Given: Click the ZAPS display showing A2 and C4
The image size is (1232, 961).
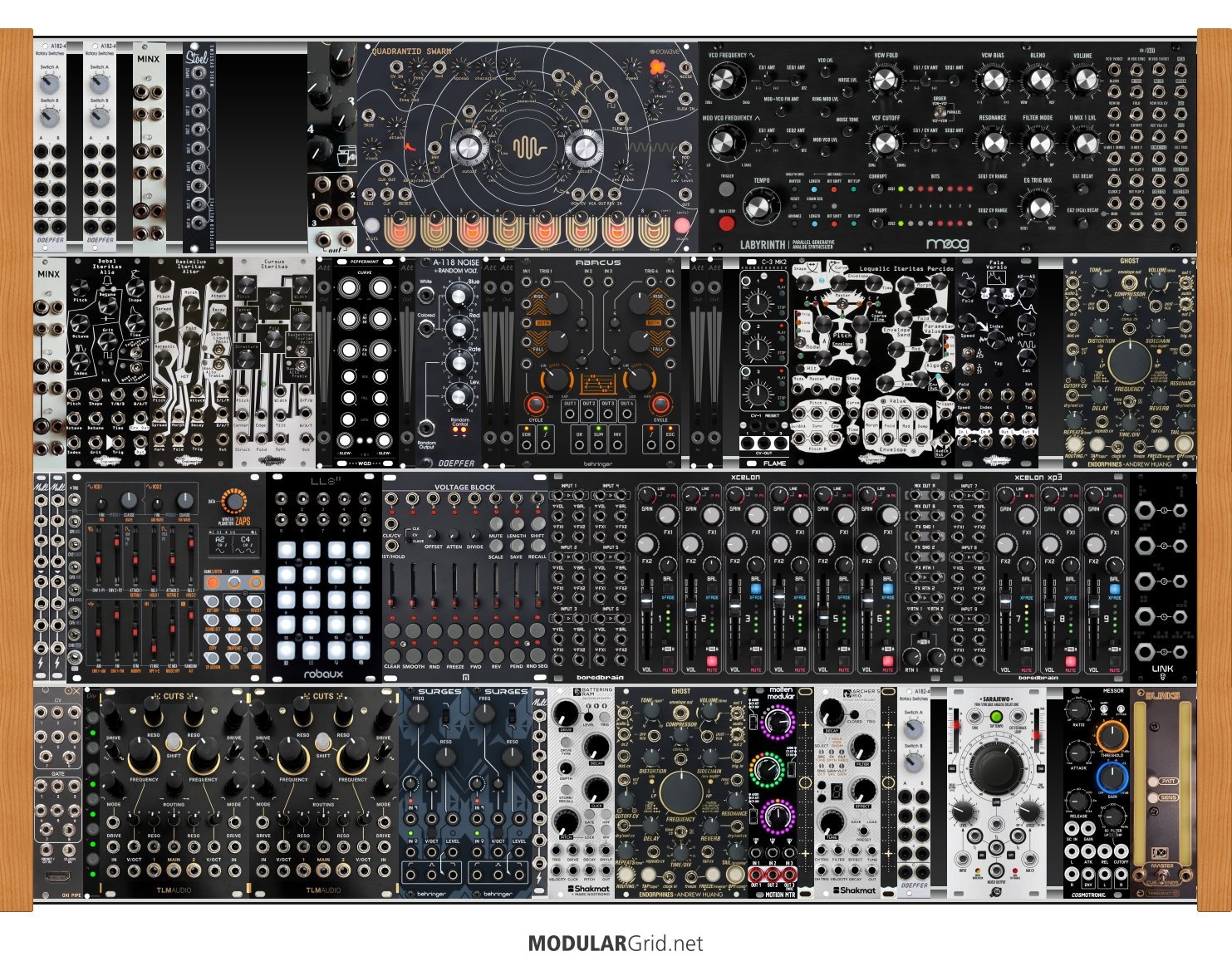Looking at the screenshot, I should click(233, 544).
